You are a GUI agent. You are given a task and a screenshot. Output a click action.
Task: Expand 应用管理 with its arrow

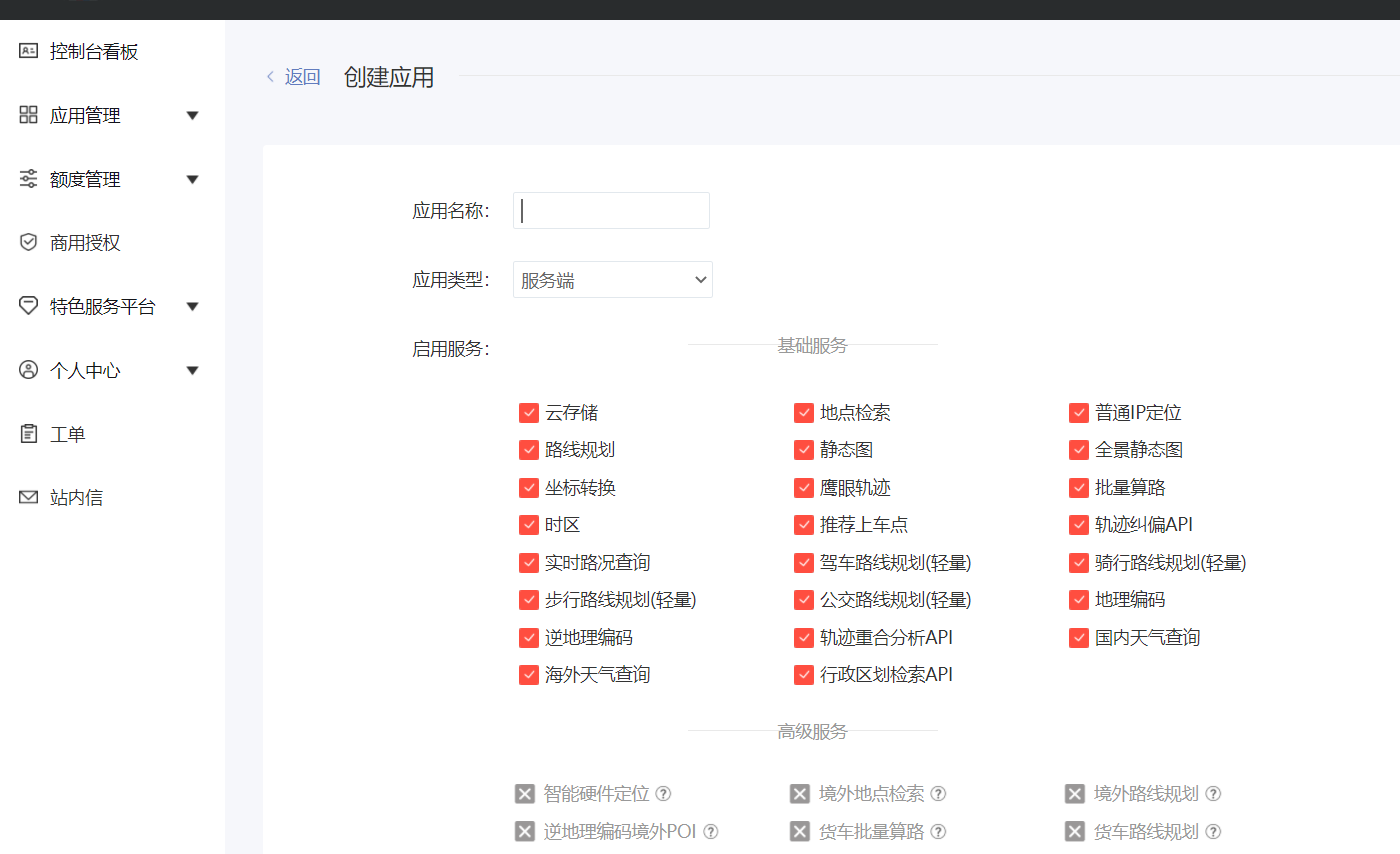click(193, 116)
